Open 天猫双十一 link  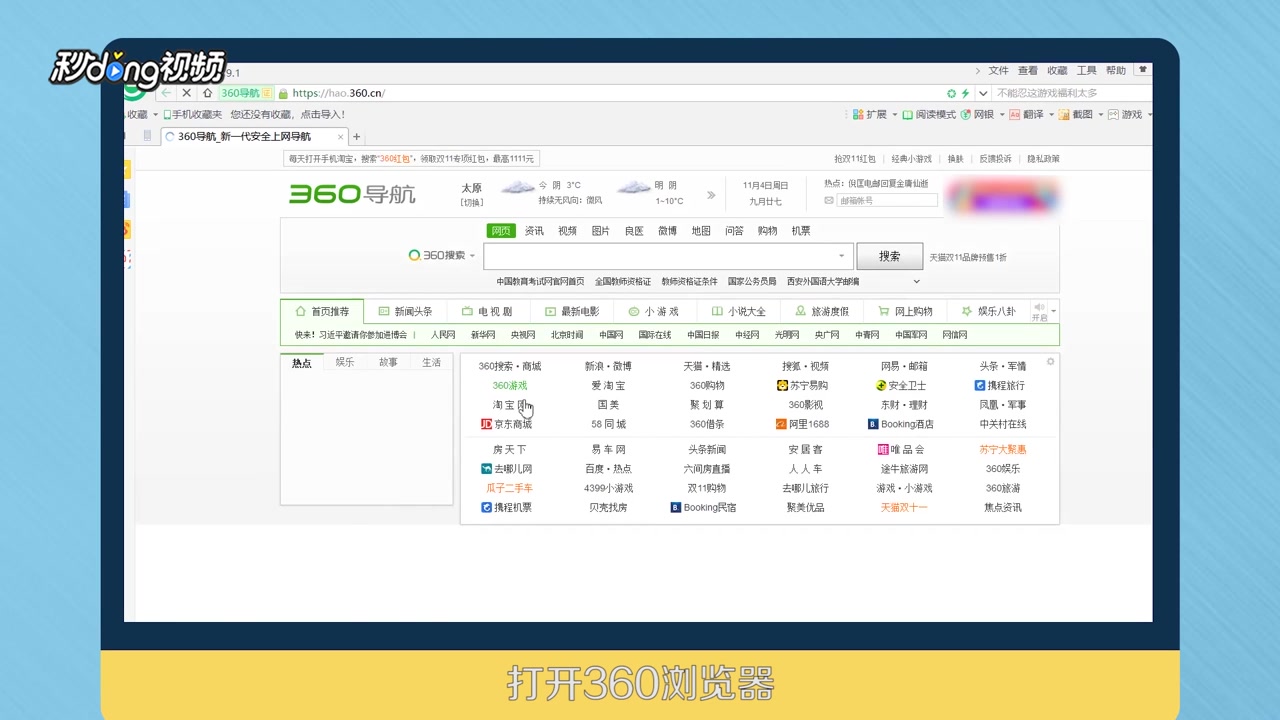click(904, 508)
